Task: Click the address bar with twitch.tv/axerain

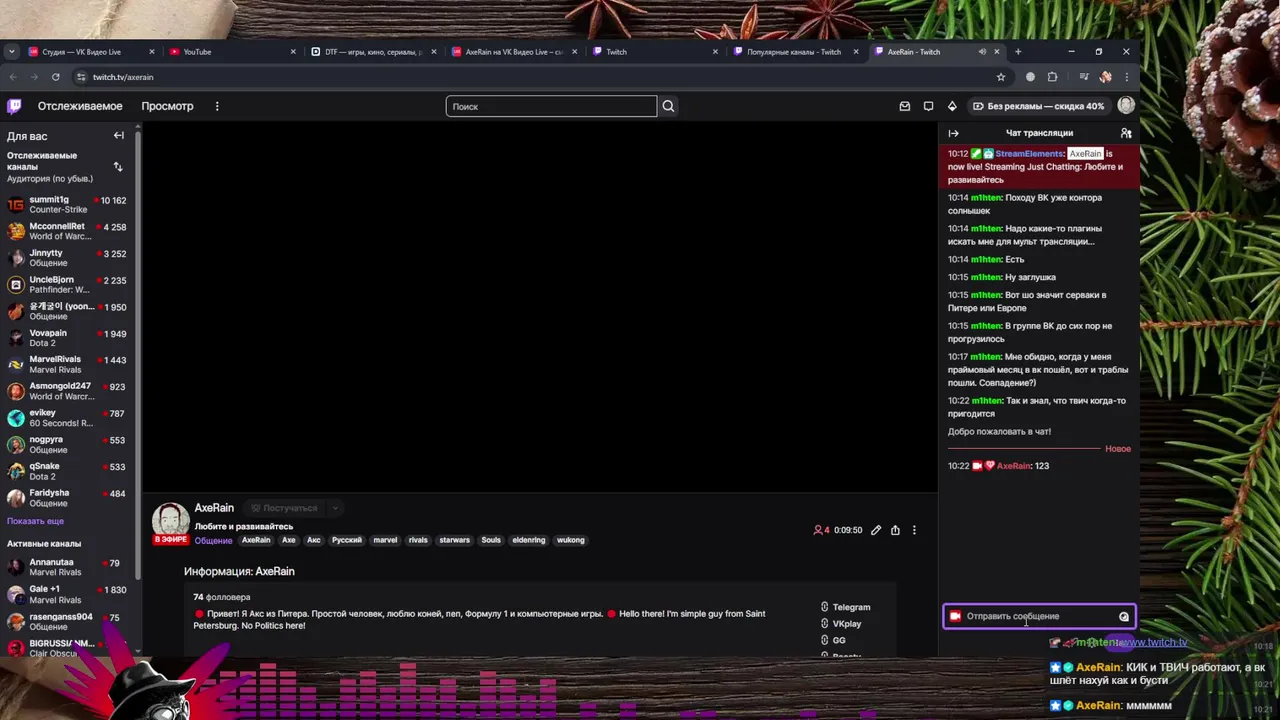Action: [x=540, y=77]
